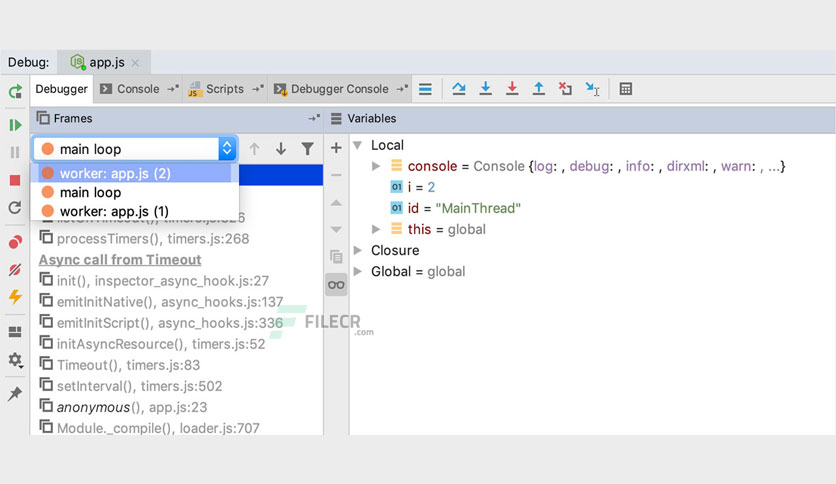Image resolution: width=836 pixels, height=484 pixels.
Task: Click the lightning bolt icon
Action: (15, 297)
